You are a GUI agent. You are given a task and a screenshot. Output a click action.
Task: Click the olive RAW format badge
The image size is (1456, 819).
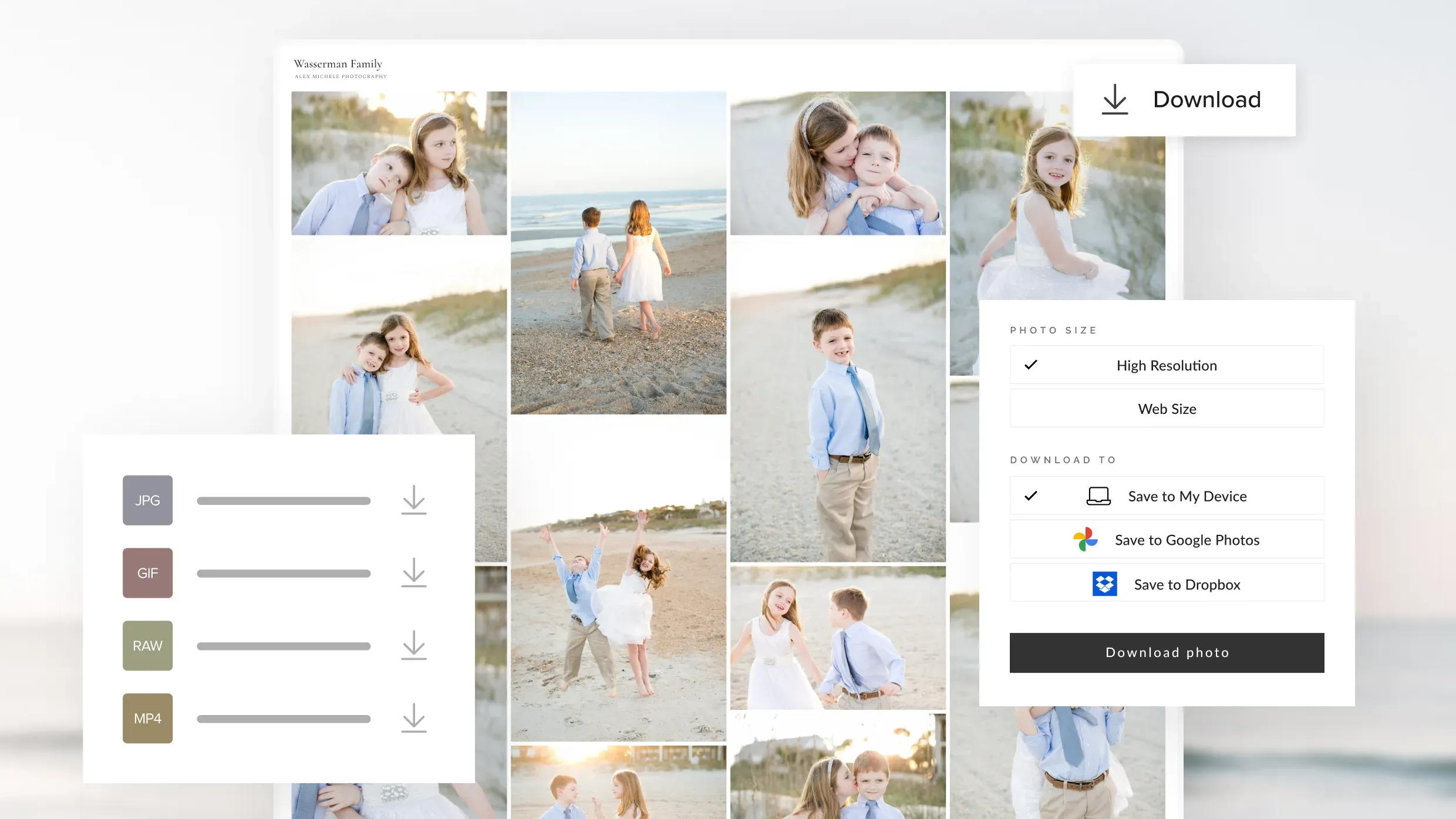[147, 646]
